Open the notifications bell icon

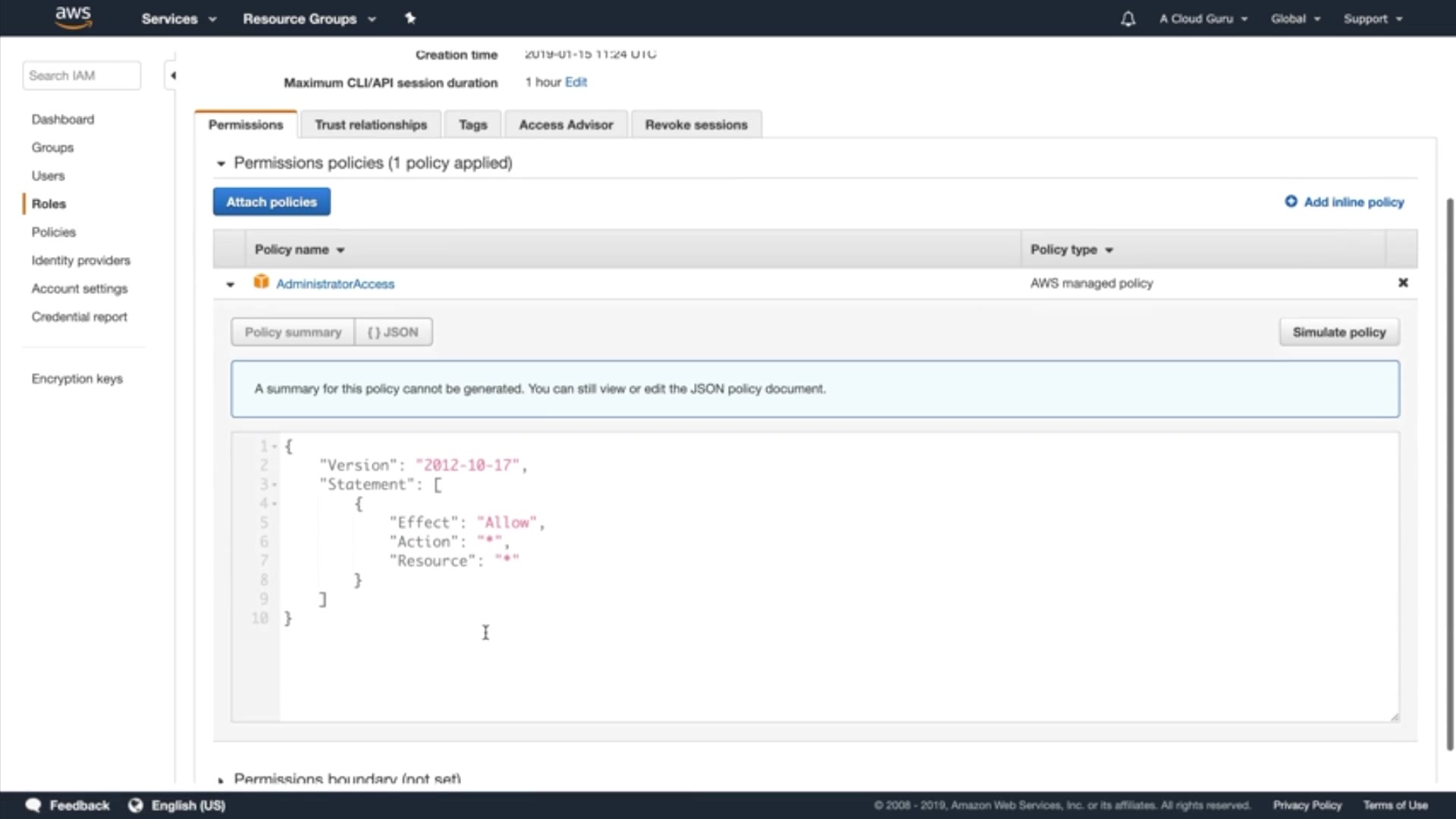[x=1128, y=19]
